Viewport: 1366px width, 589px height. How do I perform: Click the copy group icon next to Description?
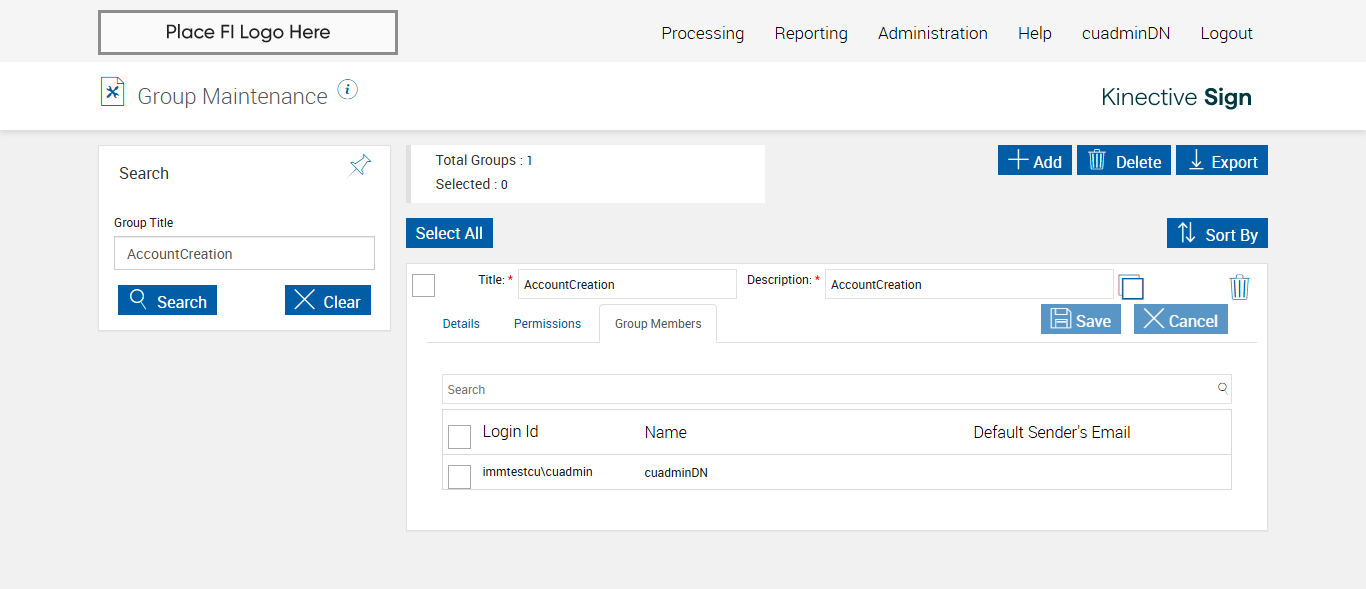tap(1131, 287)
